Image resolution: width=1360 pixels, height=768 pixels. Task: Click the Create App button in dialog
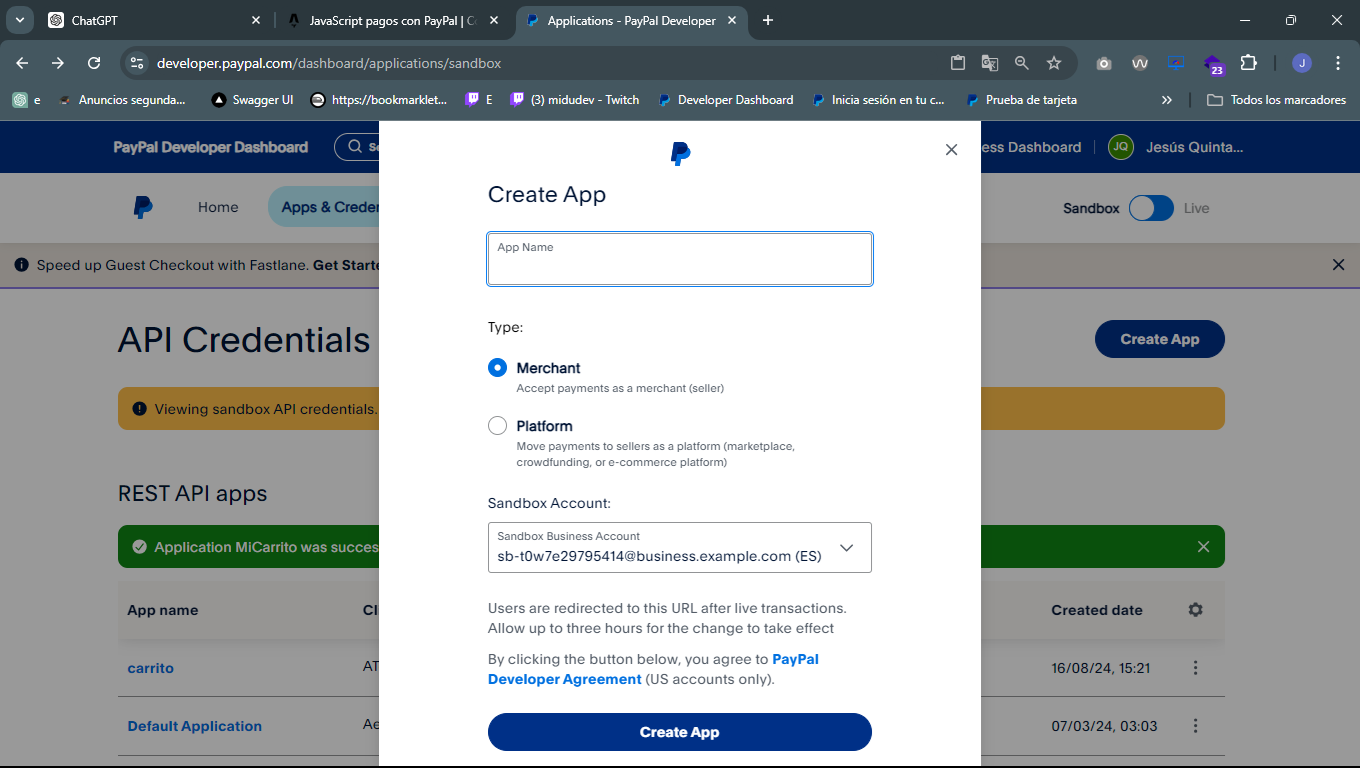(x=680, y=732)
